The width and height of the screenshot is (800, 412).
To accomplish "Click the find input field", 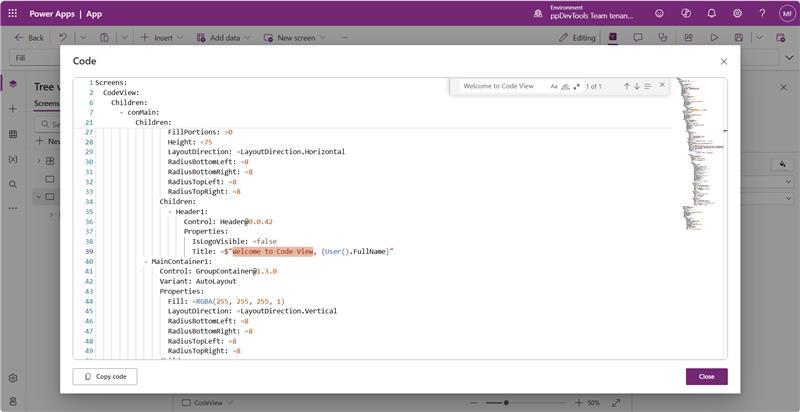I will (x=503, y=87).
